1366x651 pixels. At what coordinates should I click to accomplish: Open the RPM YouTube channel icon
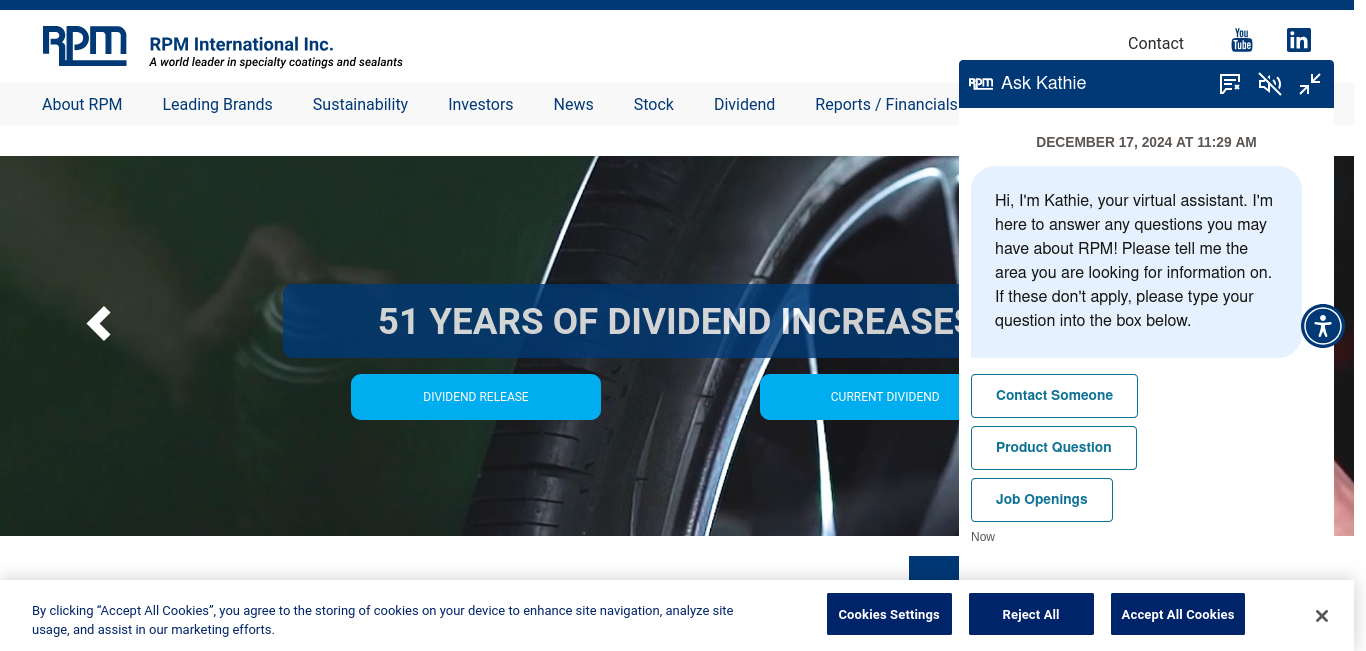point(1242,41)
